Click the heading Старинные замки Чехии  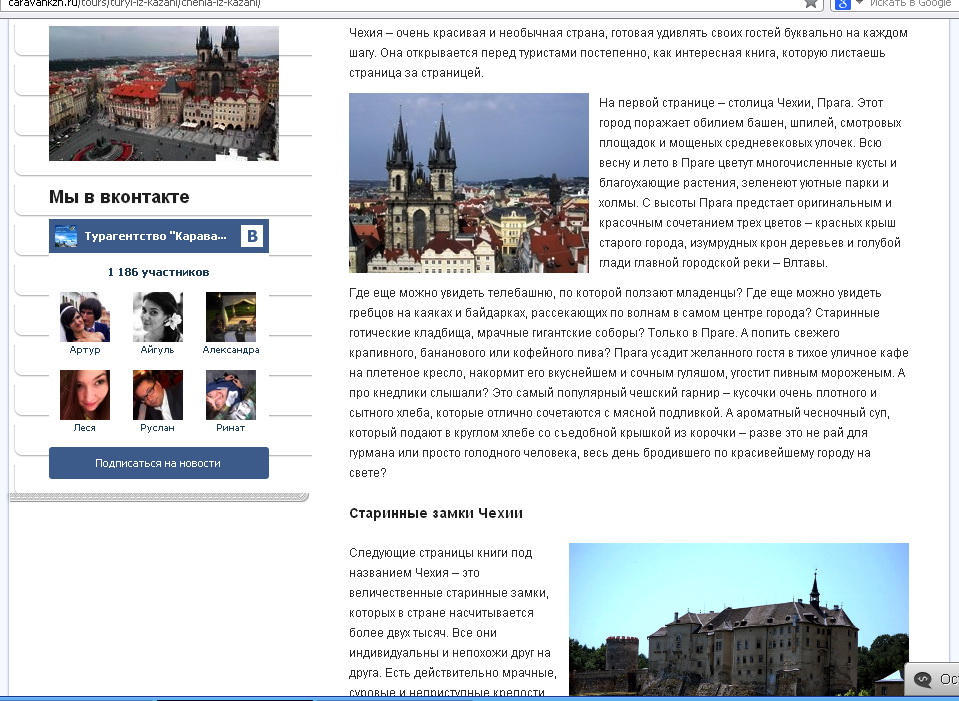436,513
